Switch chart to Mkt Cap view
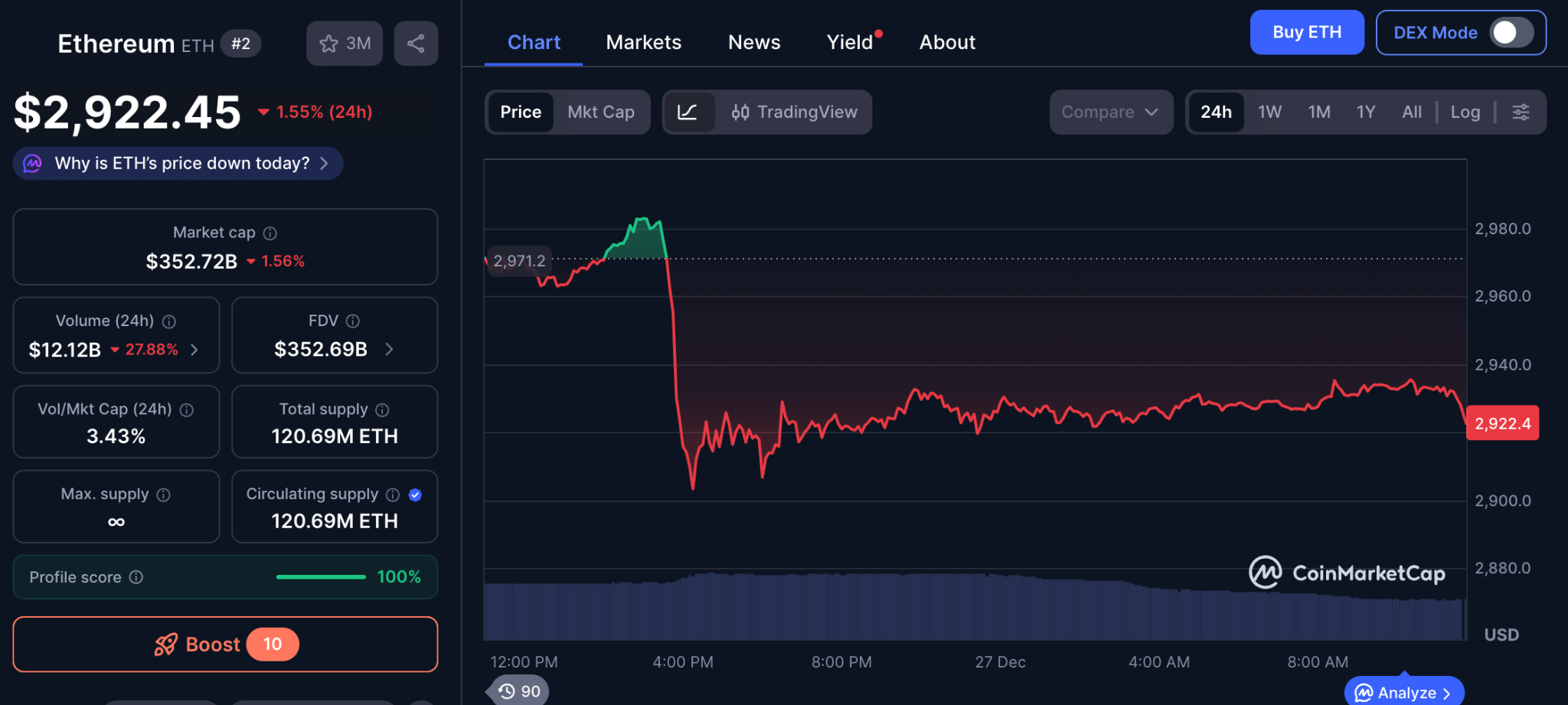The width and height of the screenshot is (1568, 705). click(601, 113)
